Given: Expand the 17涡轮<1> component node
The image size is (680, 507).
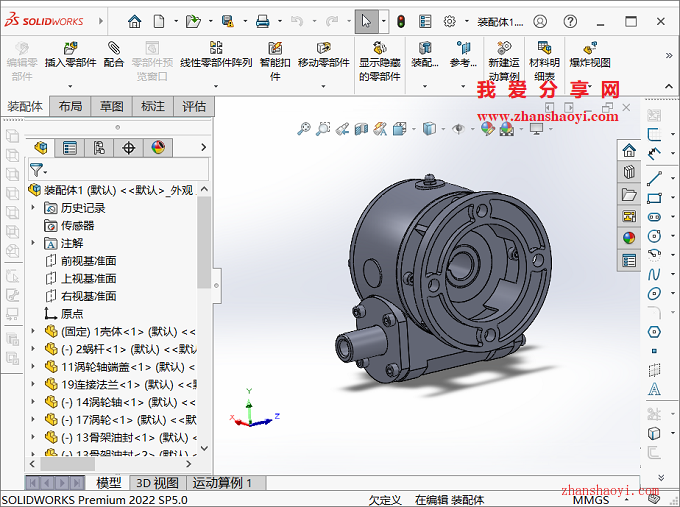Looking at the screenshot, I should click(33, 420).
